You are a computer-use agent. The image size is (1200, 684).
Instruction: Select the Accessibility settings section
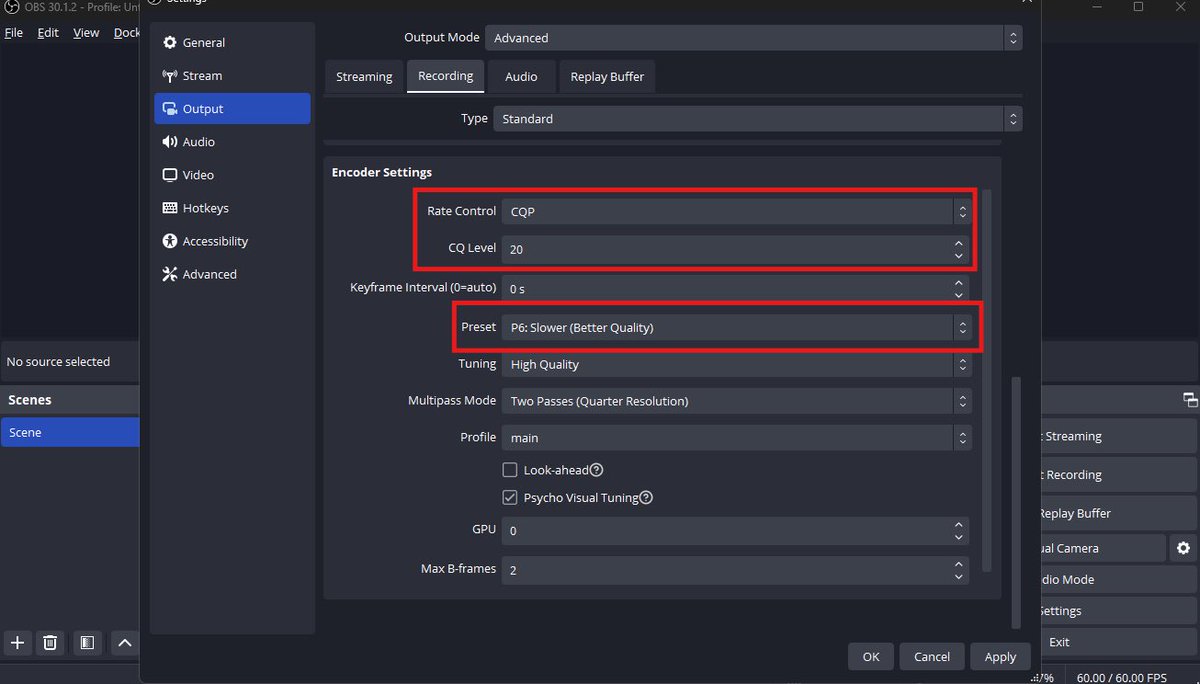coord(215,240)
